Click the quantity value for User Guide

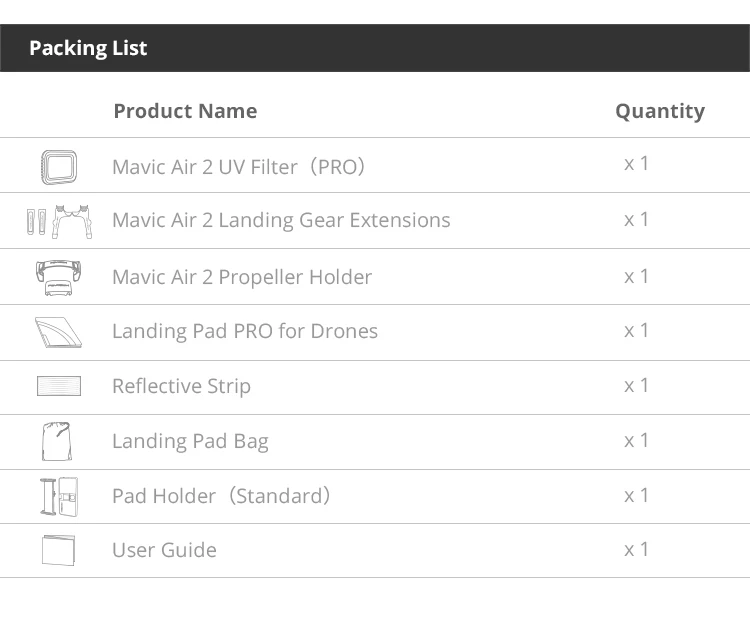637,549
